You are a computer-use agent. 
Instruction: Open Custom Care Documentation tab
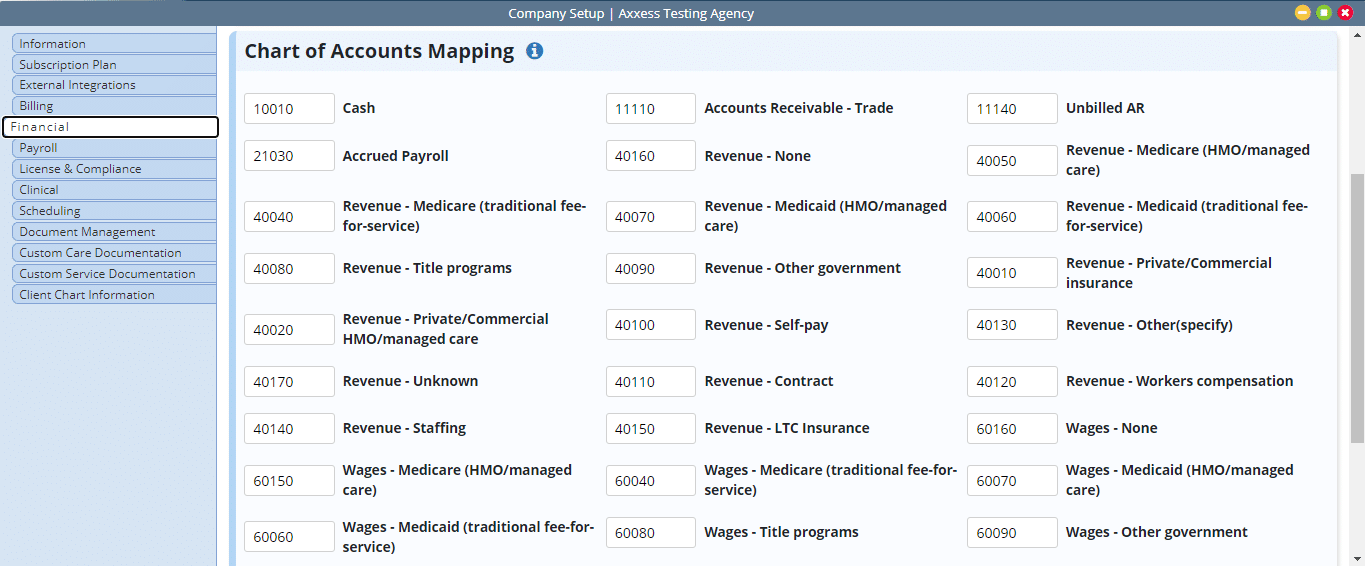pyautogui.click(x=114, y=253)
